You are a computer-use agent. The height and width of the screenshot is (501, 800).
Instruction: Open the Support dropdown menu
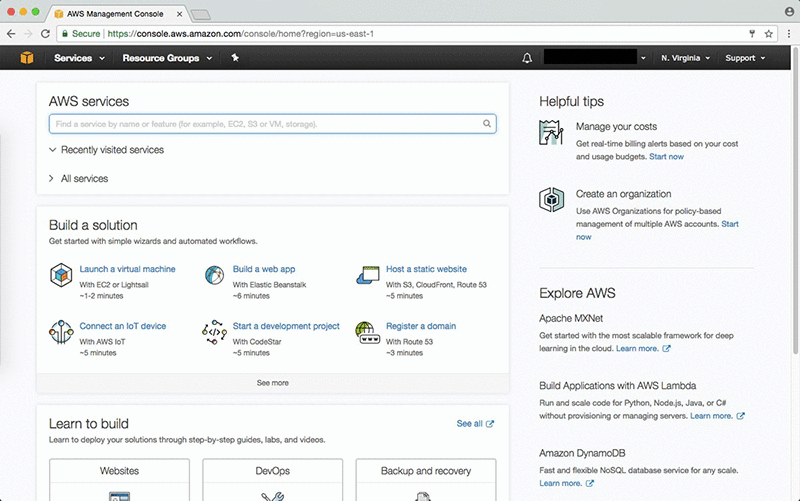click(x=745, y=58)
